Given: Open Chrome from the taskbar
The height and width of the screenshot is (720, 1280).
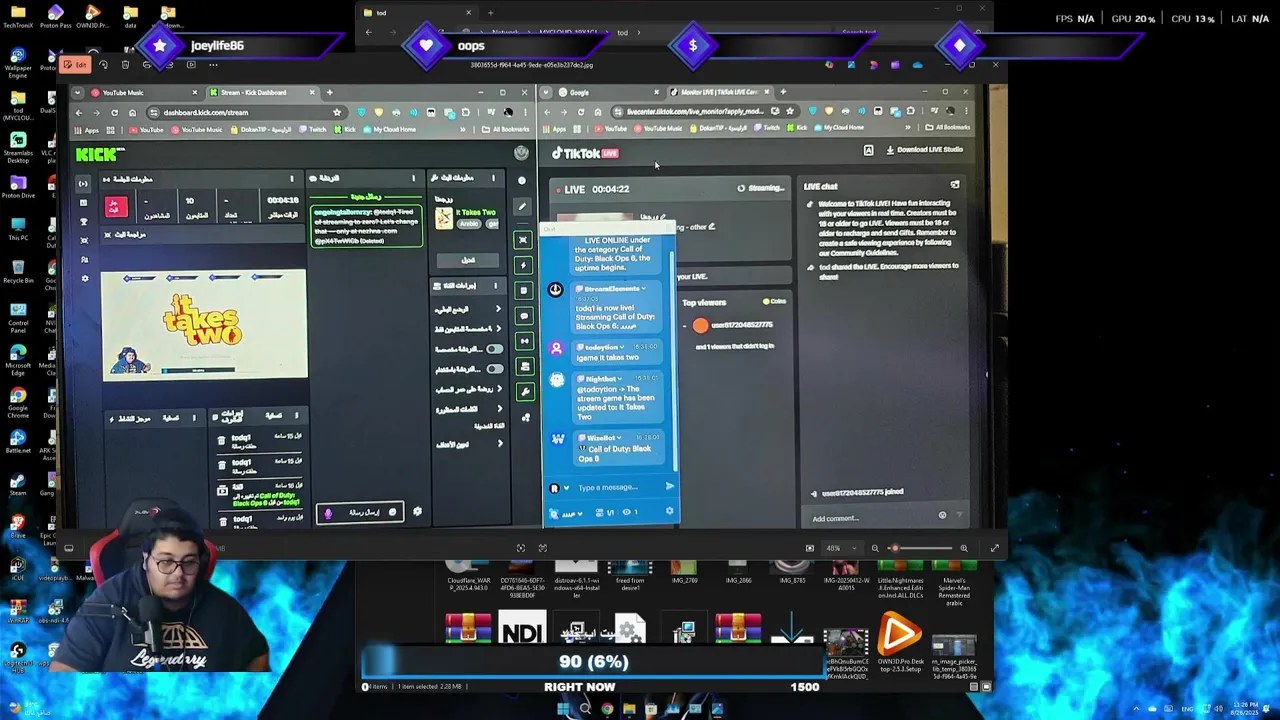Looking at the screenshot, I should [x=607, y=710].
